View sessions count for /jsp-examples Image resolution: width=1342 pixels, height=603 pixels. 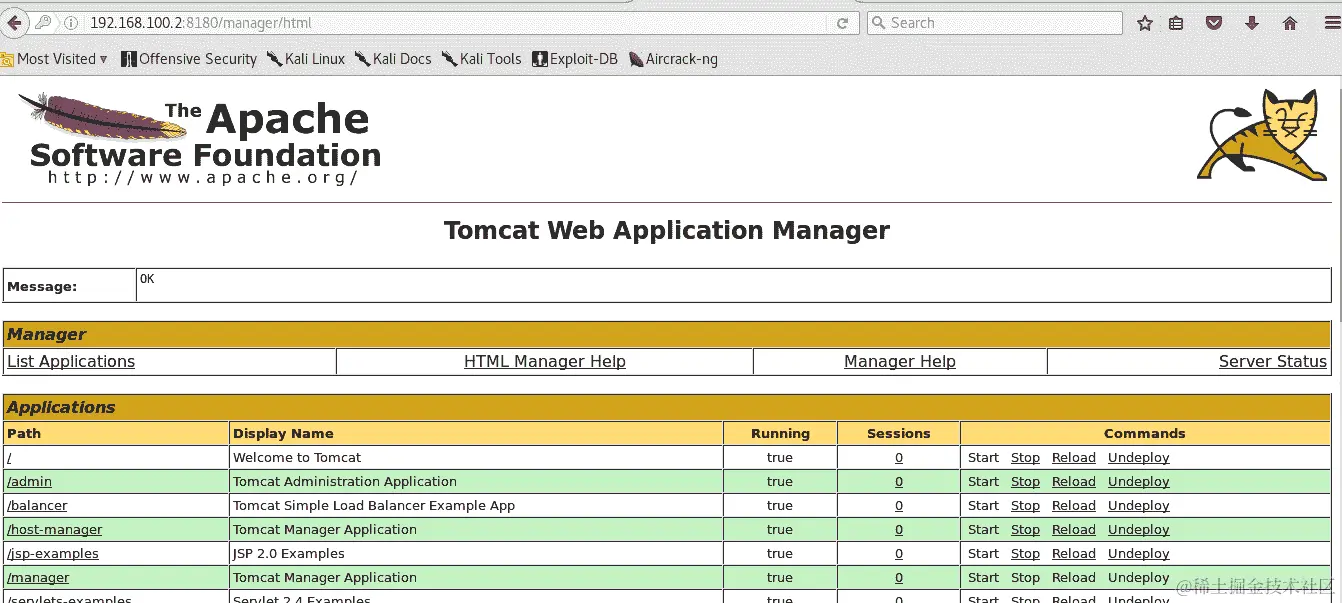click(x=899, y=554)
